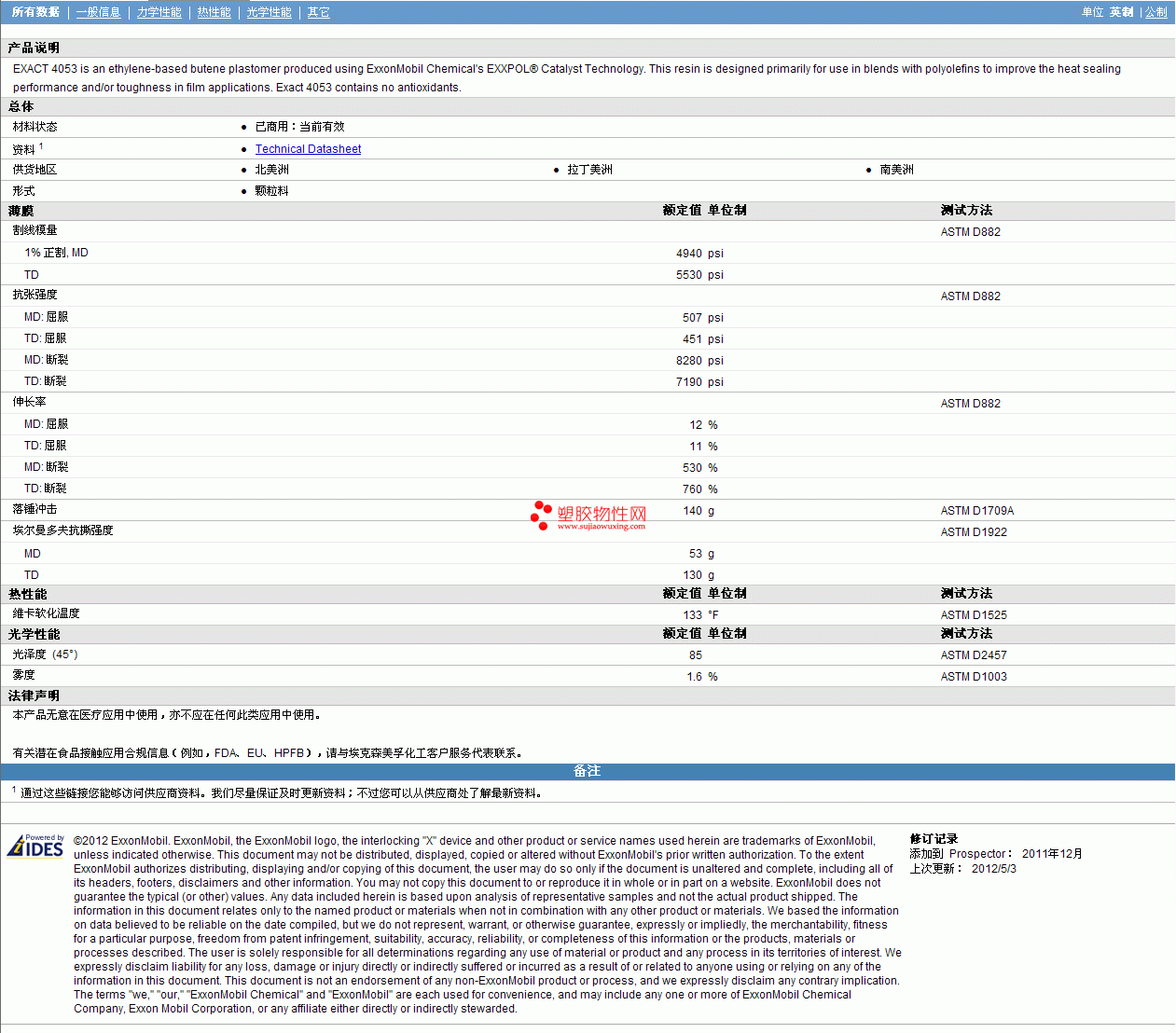Select the 133 °F value
1176x1033 pixels.
tap(700, 615)
